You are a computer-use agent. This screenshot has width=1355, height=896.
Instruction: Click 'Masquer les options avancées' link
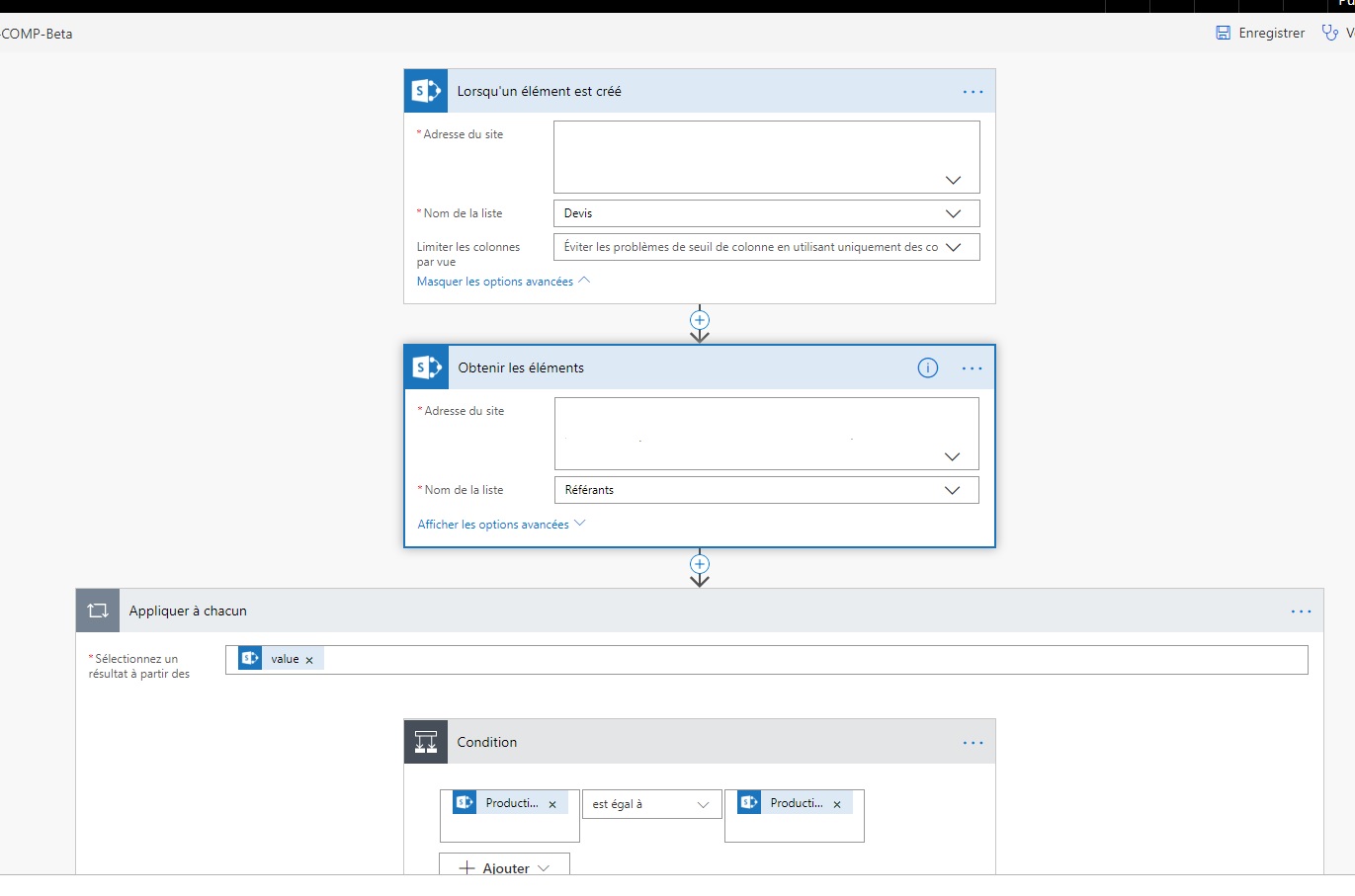point(503,282)
